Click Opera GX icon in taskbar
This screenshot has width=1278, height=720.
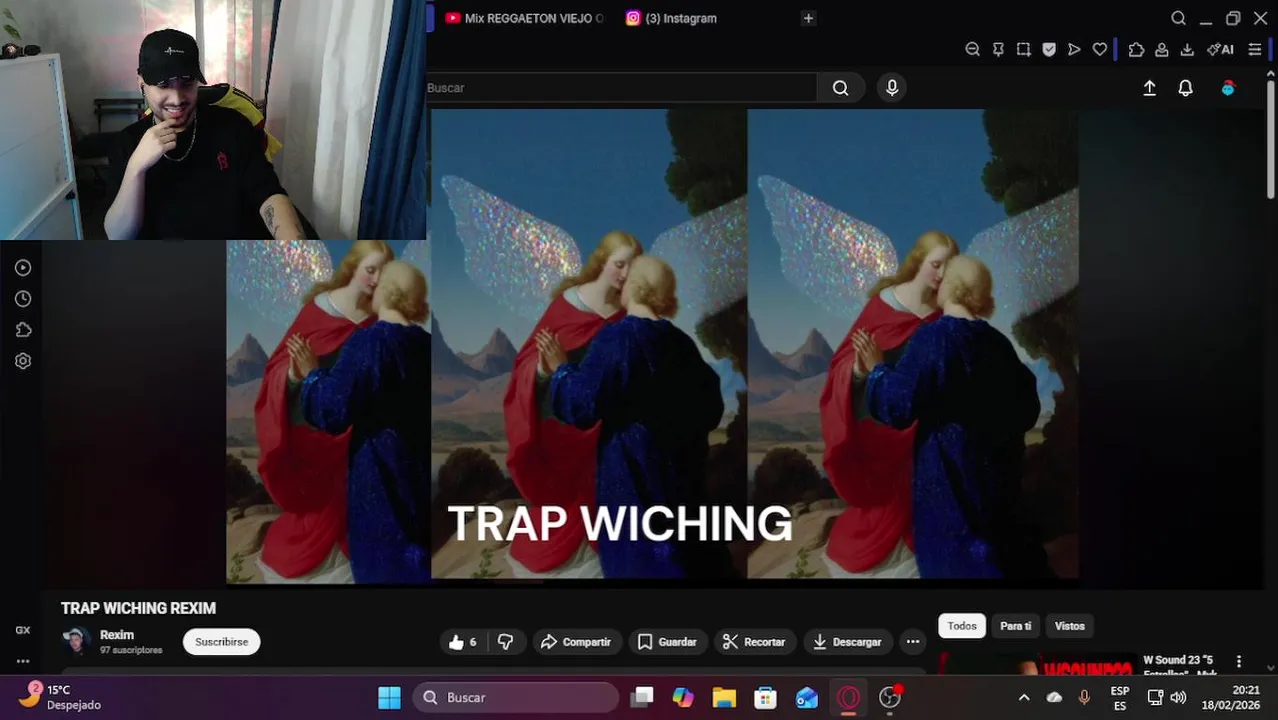[848, 698]
